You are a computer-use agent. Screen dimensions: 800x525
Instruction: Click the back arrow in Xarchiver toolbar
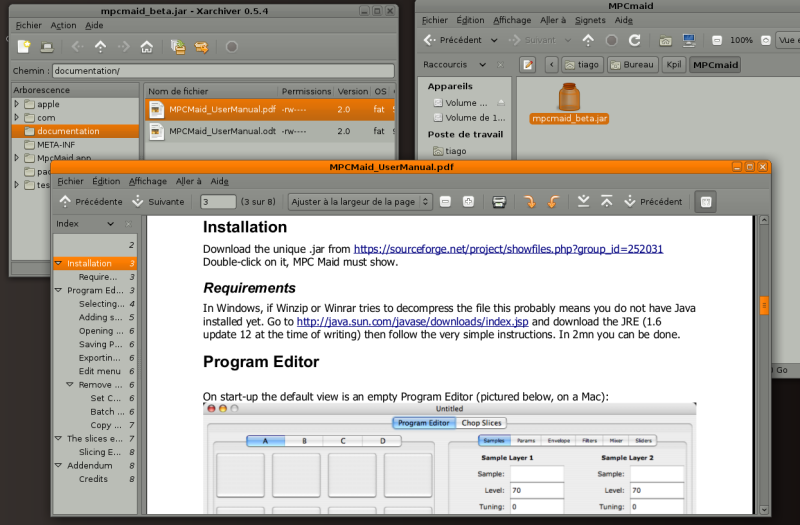pos(77,47)
